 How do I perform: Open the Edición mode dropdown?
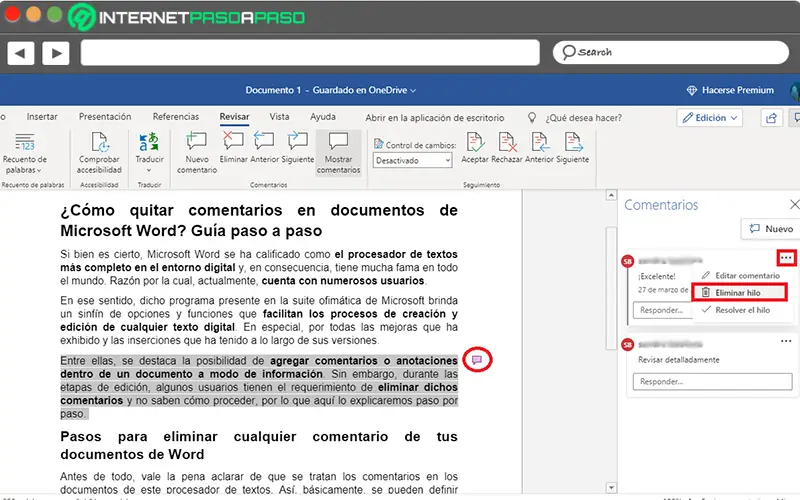[x=709, y=117]
